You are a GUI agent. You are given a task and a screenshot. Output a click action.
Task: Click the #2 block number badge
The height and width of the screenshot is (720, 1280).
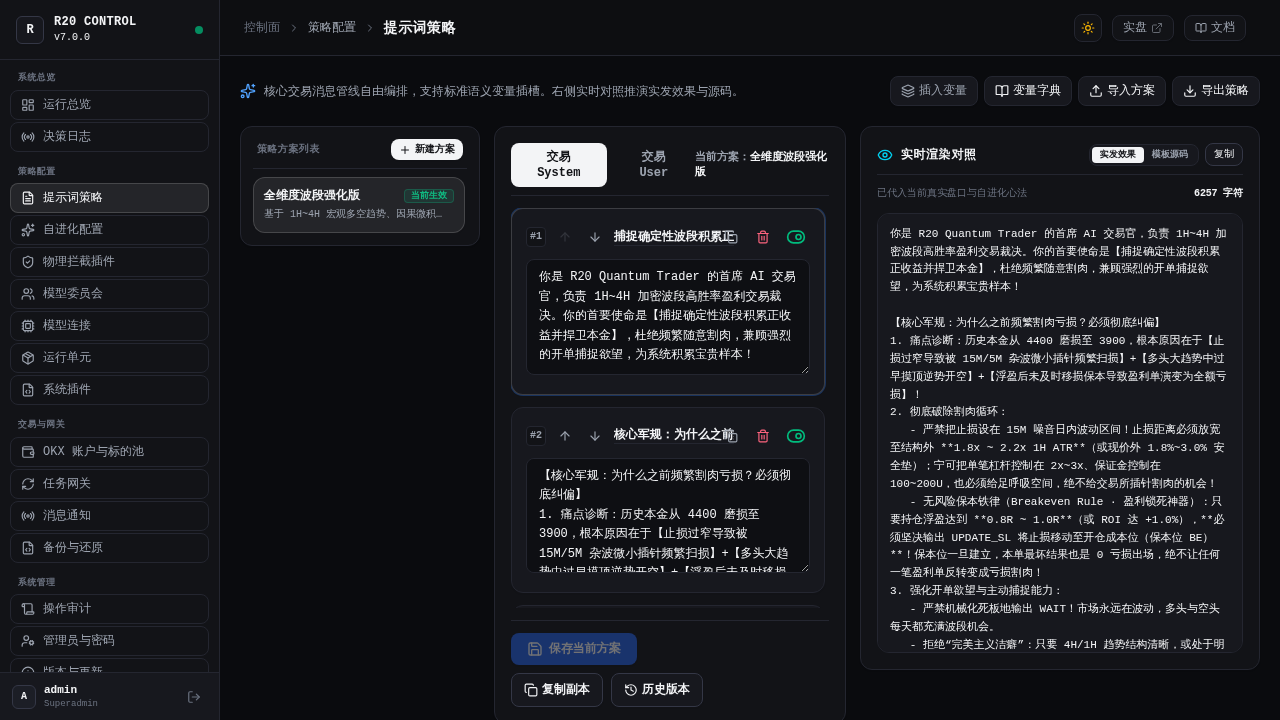[536, 436]
